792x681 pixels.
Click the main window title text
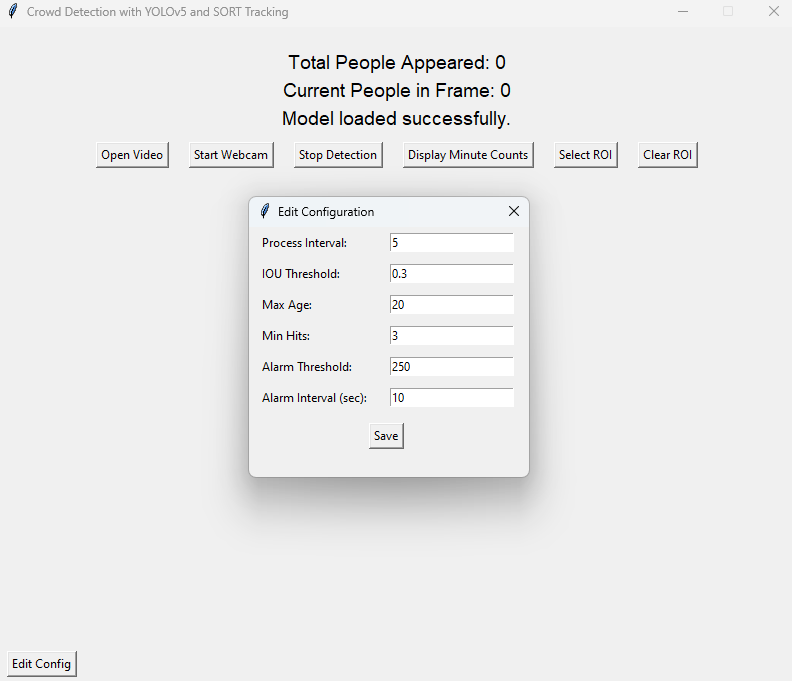[158, 12]
